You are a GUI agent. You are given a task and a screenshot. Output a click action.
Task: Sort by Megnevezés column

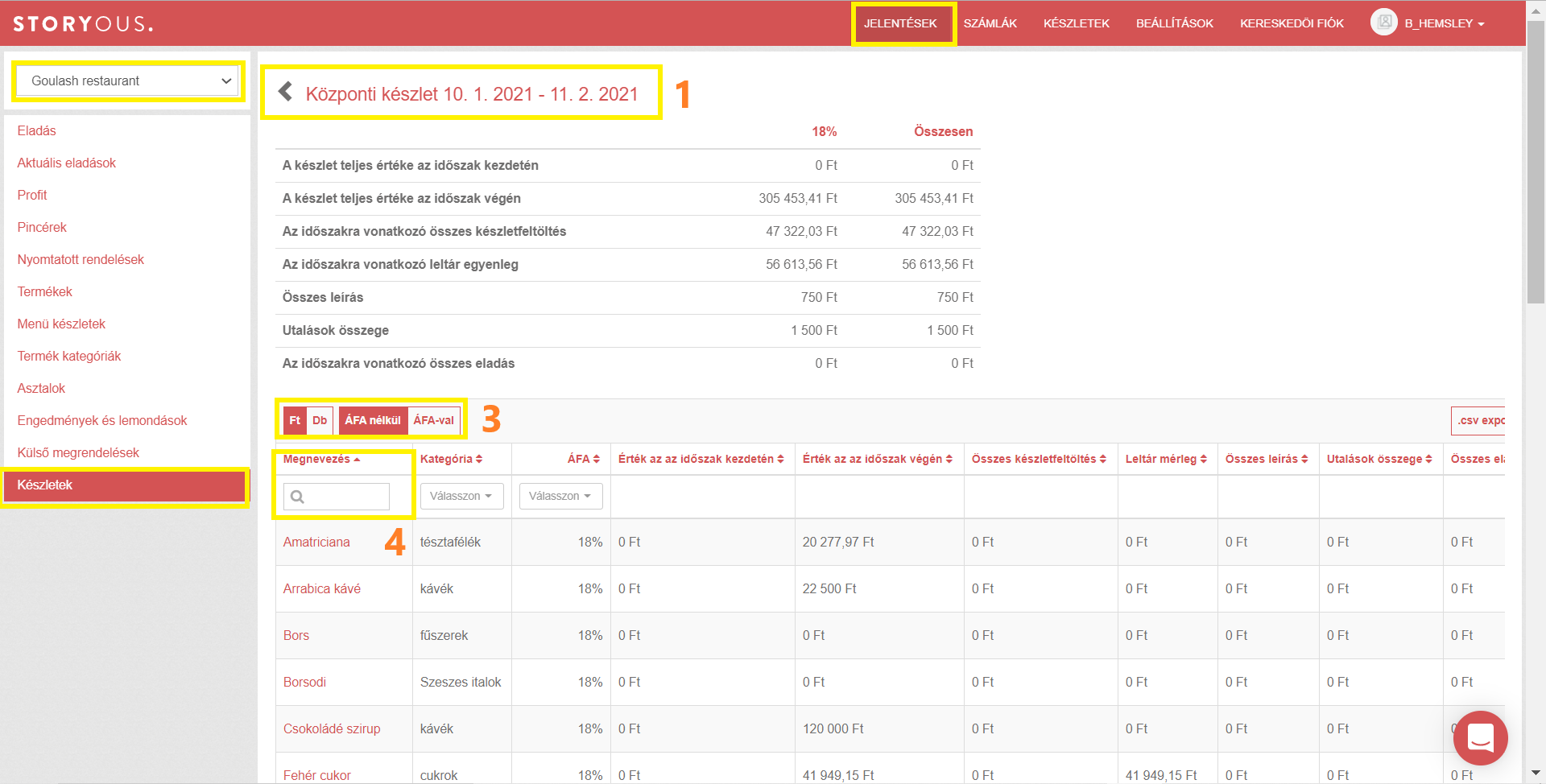pos(321,459)
